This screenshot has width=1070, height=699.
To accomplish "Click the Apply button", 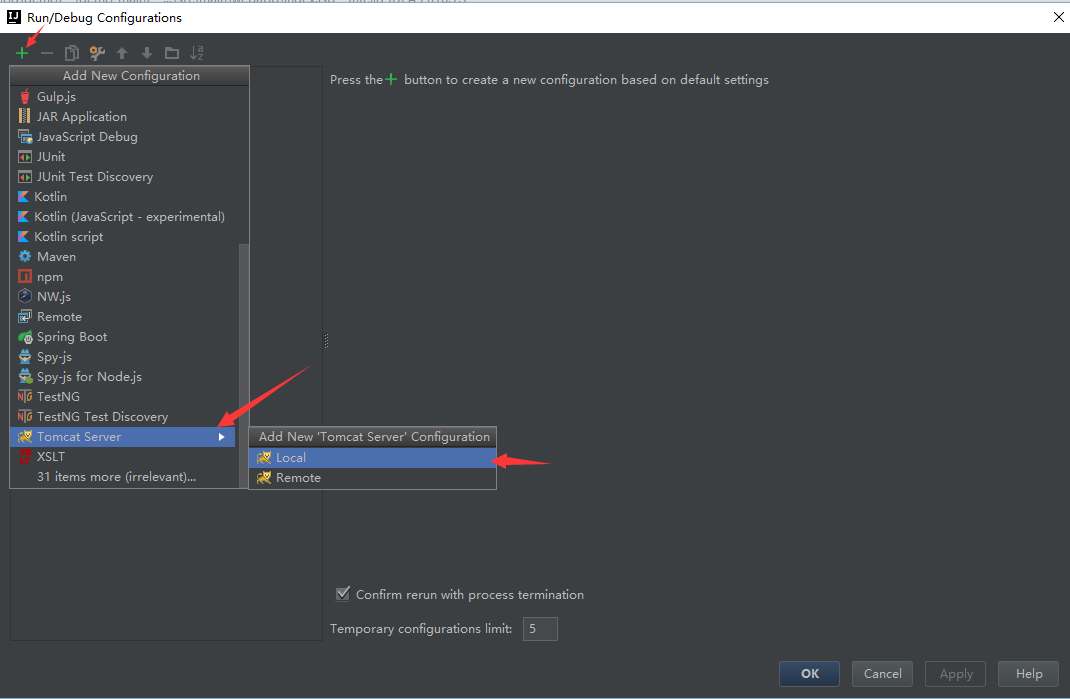I will [955, 674].
